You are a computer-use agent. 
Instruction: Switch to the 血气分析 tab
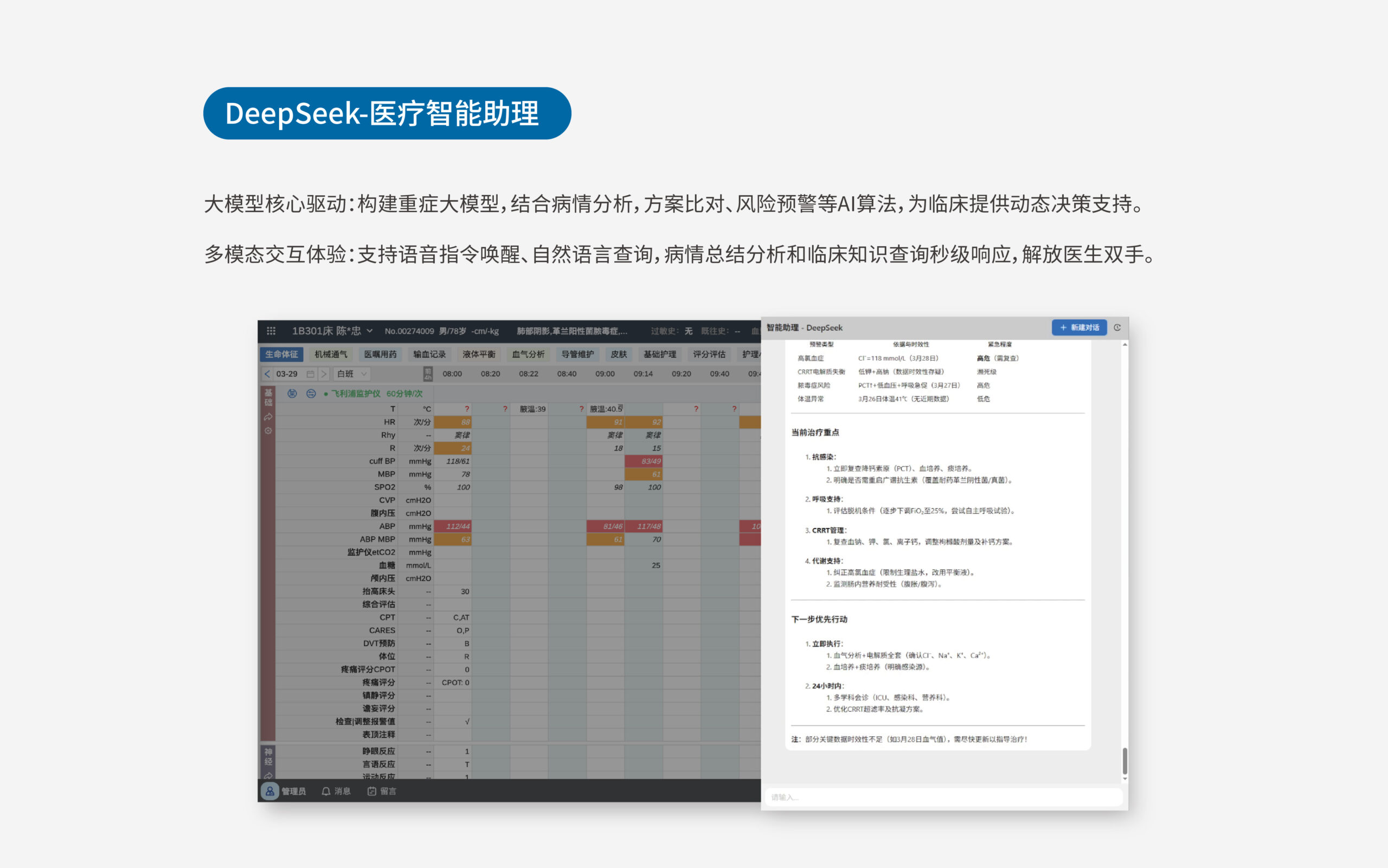(528, 354)
